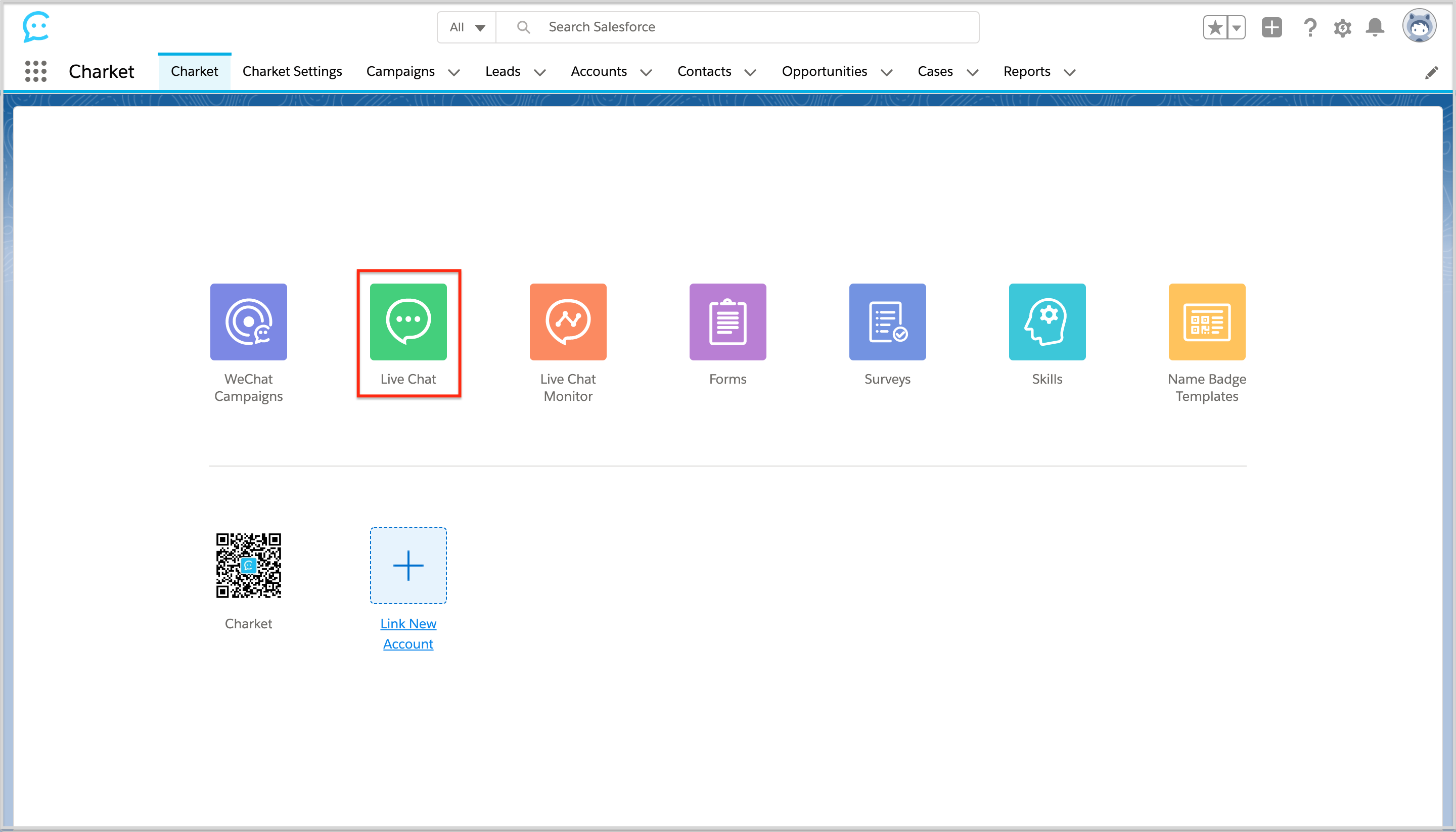Open the Campaigns tab
This screenshot has height=832, width=1456.
[x=400, y=71]
